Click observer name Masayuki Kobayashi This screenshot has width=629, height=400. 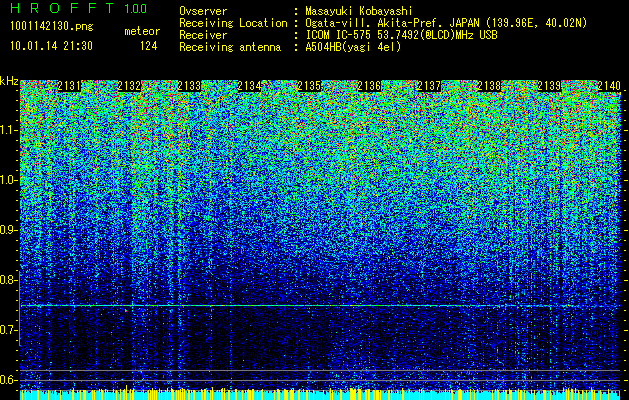click(x=359, y=11)
